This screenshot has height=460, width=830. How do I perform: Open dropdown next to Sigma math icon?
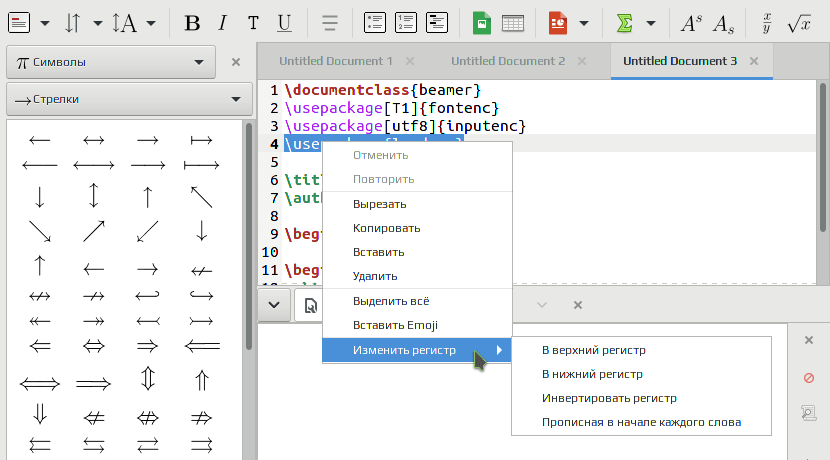click(651, 23)
